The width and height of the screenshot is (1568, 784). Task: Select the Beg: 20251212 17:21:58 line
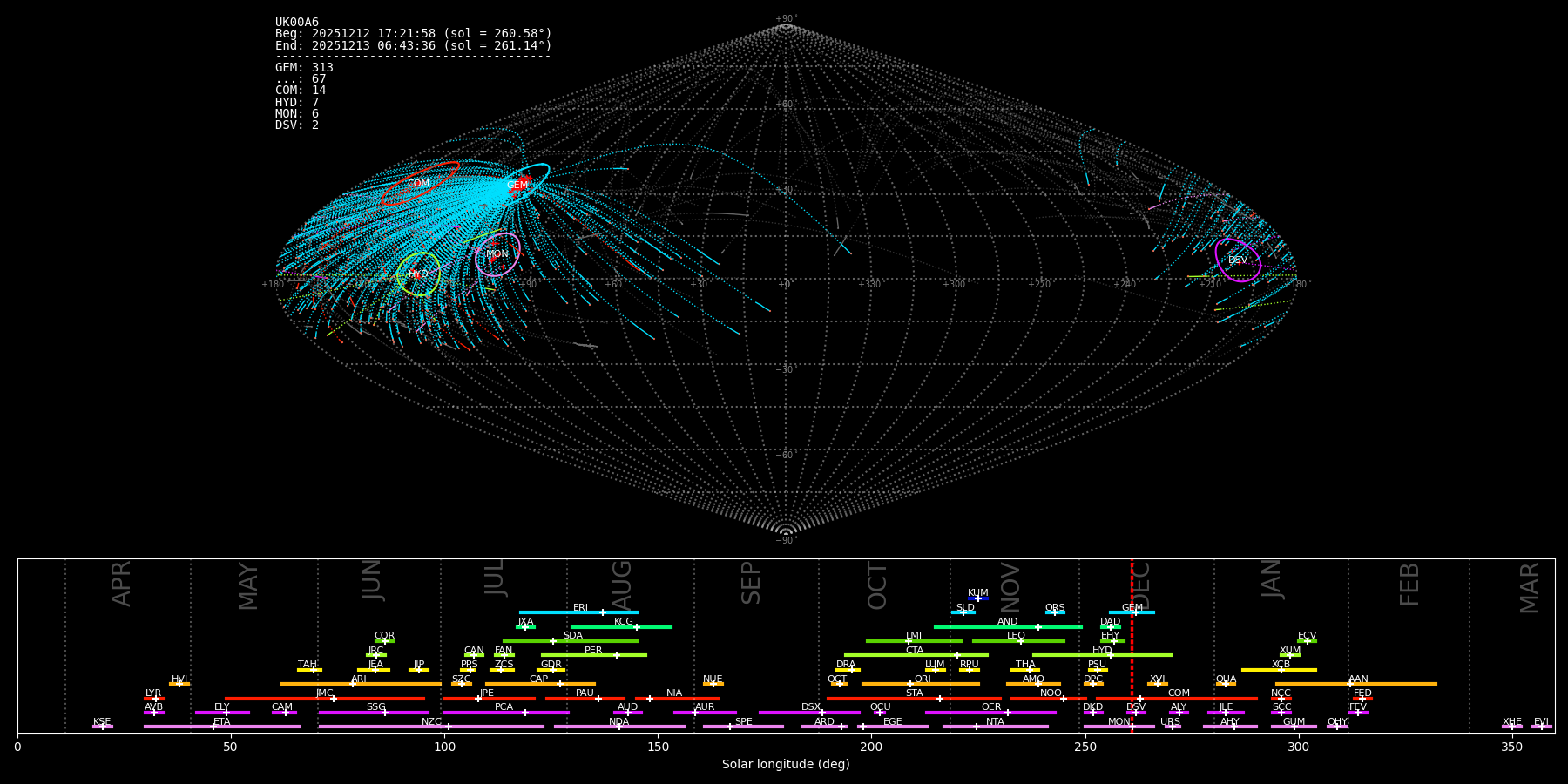point(414,34)
